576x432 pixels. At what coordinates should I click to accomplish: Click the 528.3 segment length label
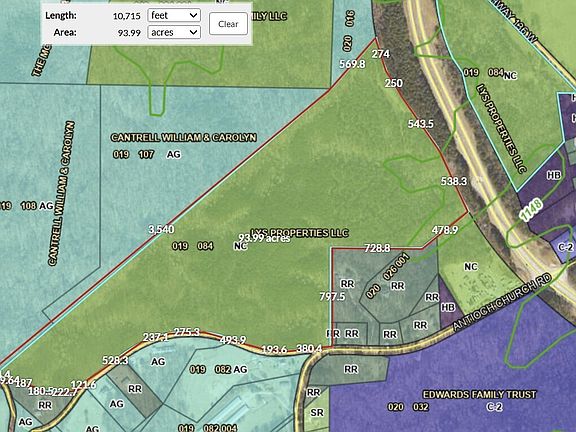pos(115,360)
